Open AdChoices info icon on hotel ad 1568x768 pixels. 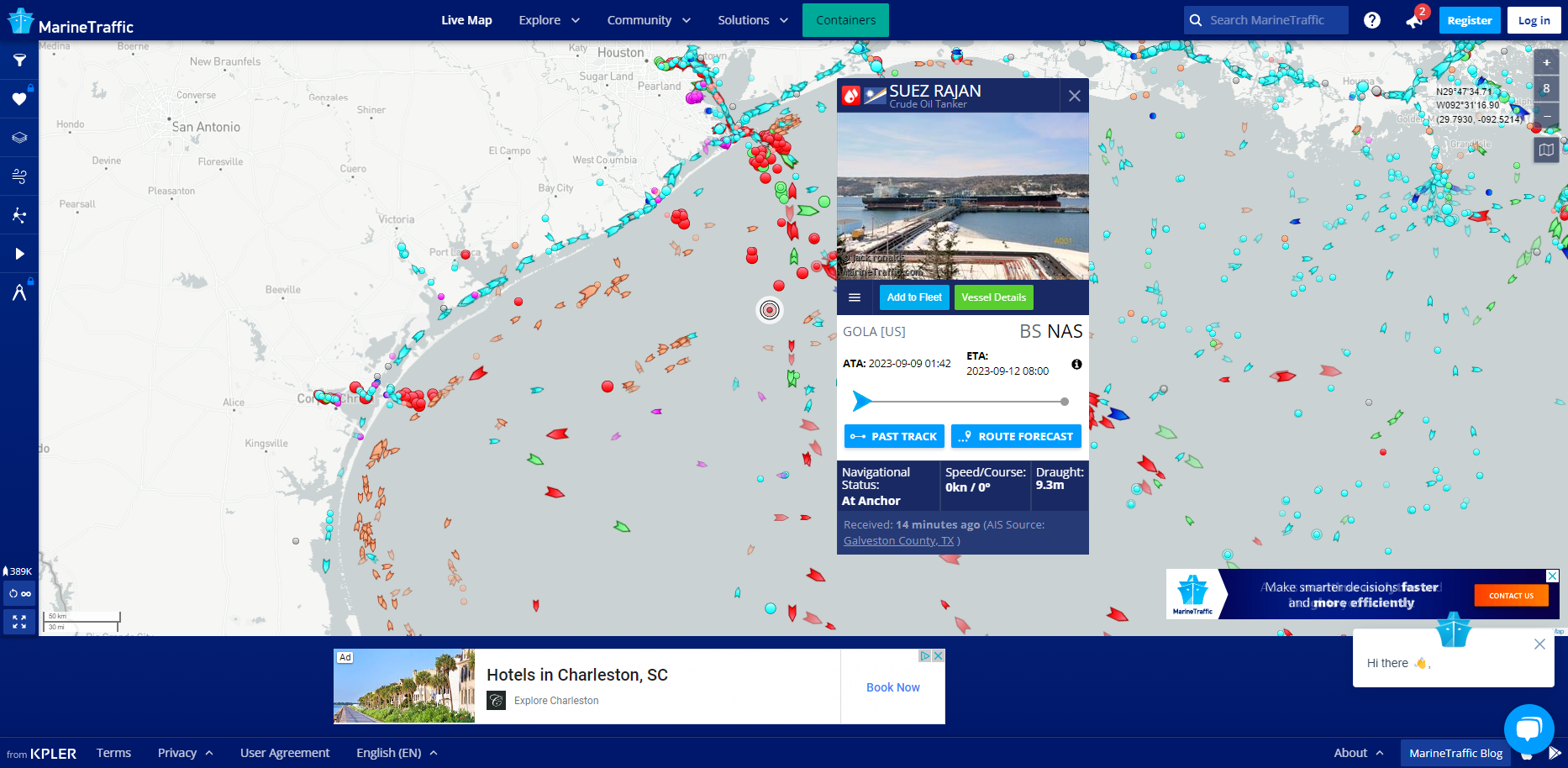(x=925, y=655)
